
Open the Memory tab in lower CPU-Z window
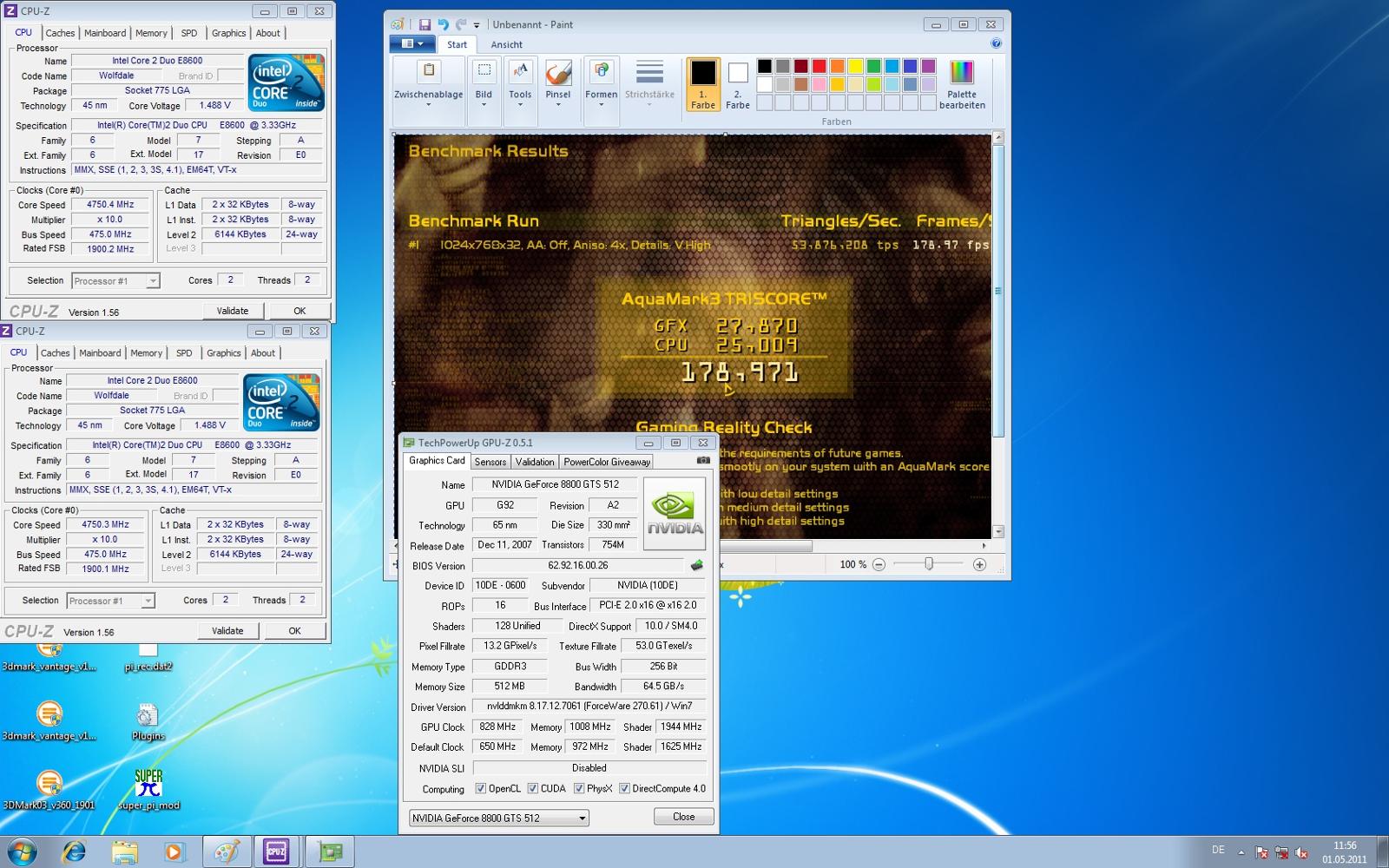pos(146,353)
